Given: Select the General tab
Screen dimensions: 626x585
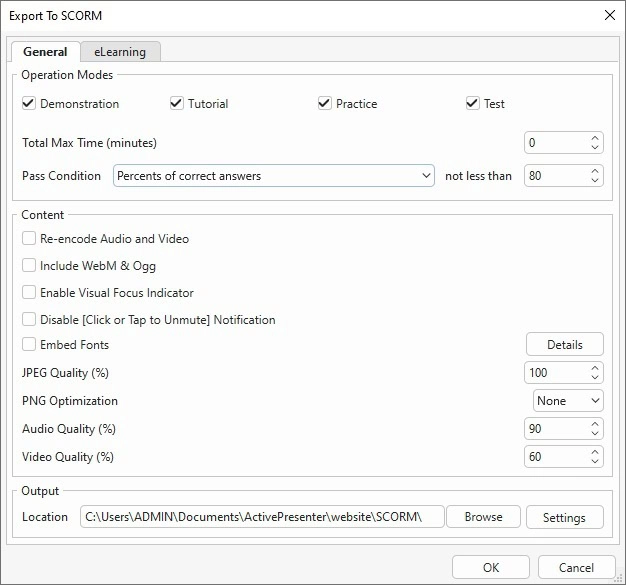Looking at the screenshot, I should click(x=45, y=52).
